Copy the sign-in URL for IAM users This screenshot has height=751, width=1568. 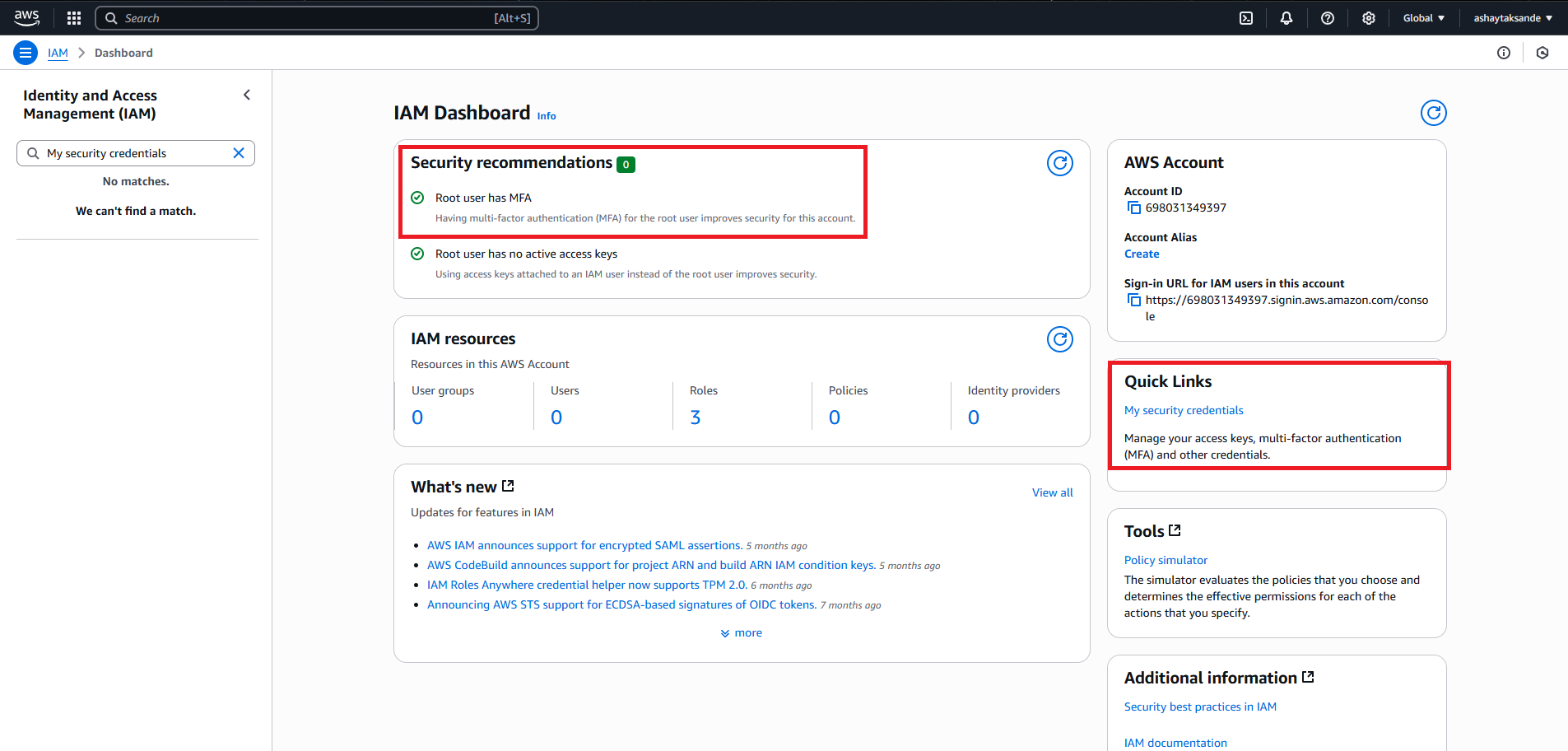[x=1134, y=300]
